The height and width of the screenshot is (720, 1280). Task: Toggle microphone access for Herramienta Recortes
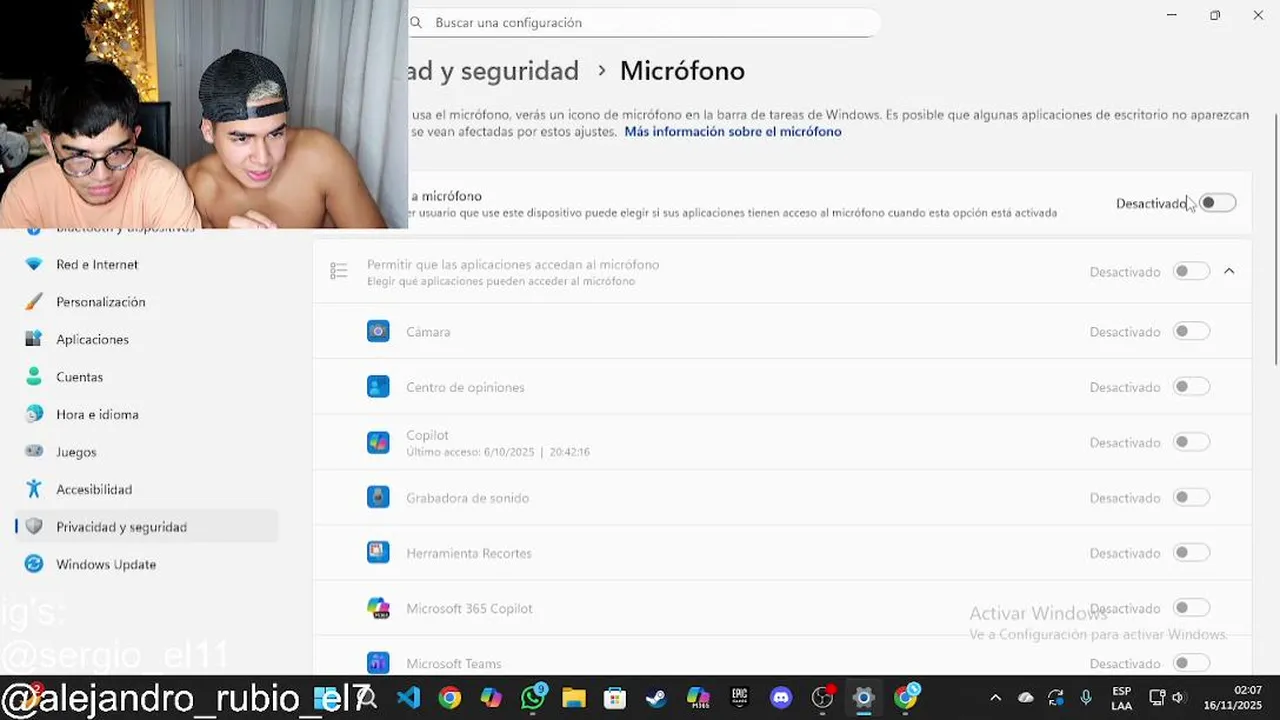(1191, 552)
